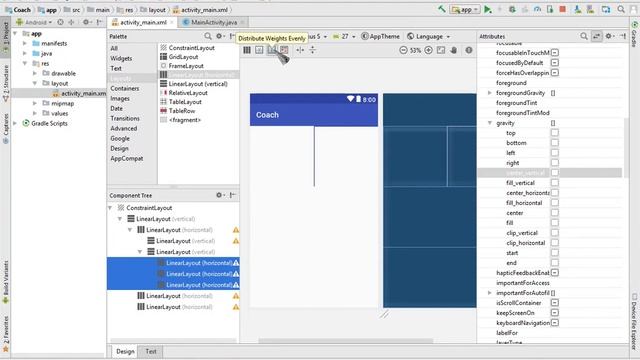Open Component Tree gear settings
The height and width of the screenshot is (360, 640).
[219, 195]
